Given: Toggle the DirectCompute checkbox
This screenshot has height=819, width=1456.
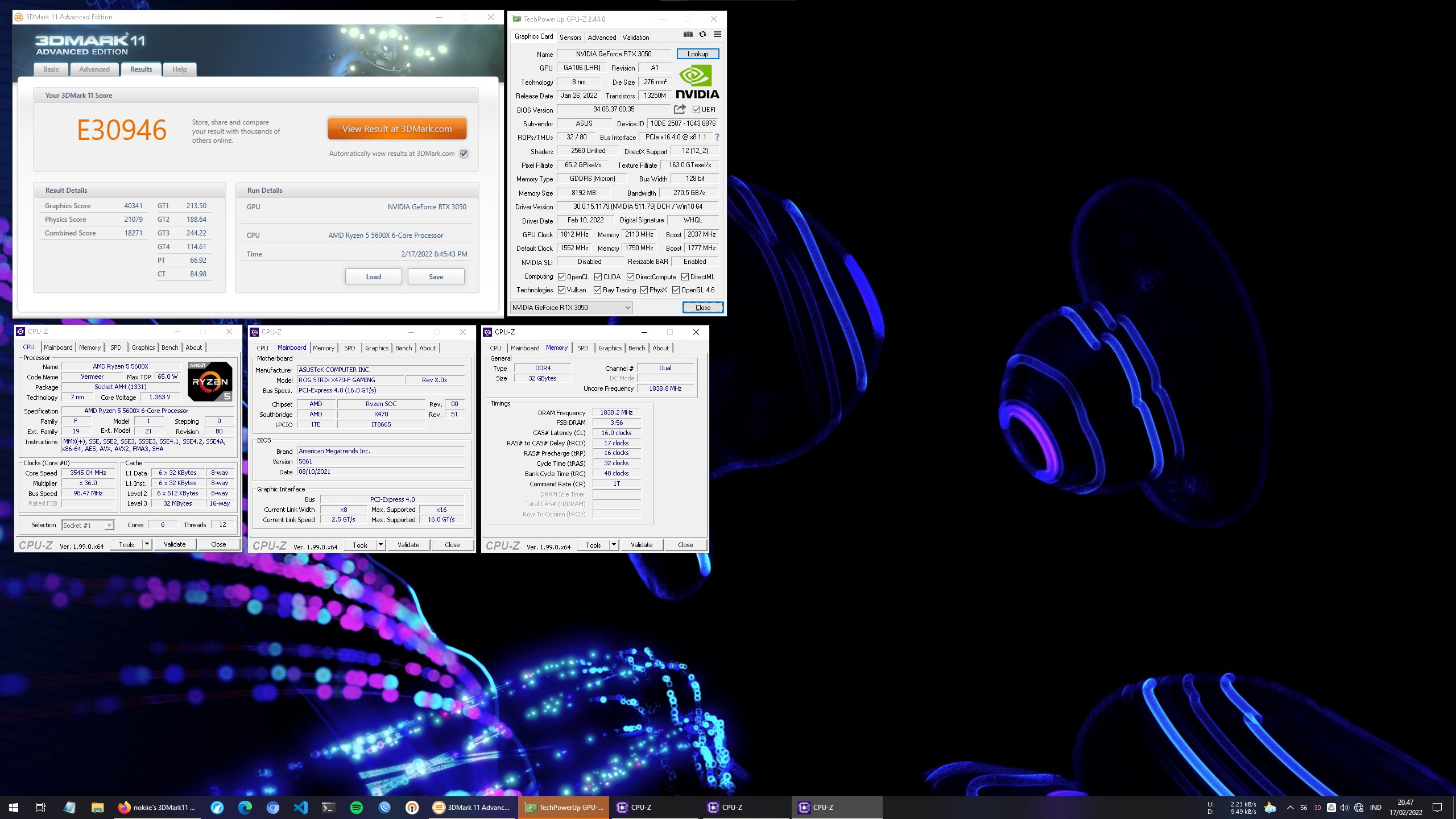Looking at the screenshot, I should (x=630, y=277).
